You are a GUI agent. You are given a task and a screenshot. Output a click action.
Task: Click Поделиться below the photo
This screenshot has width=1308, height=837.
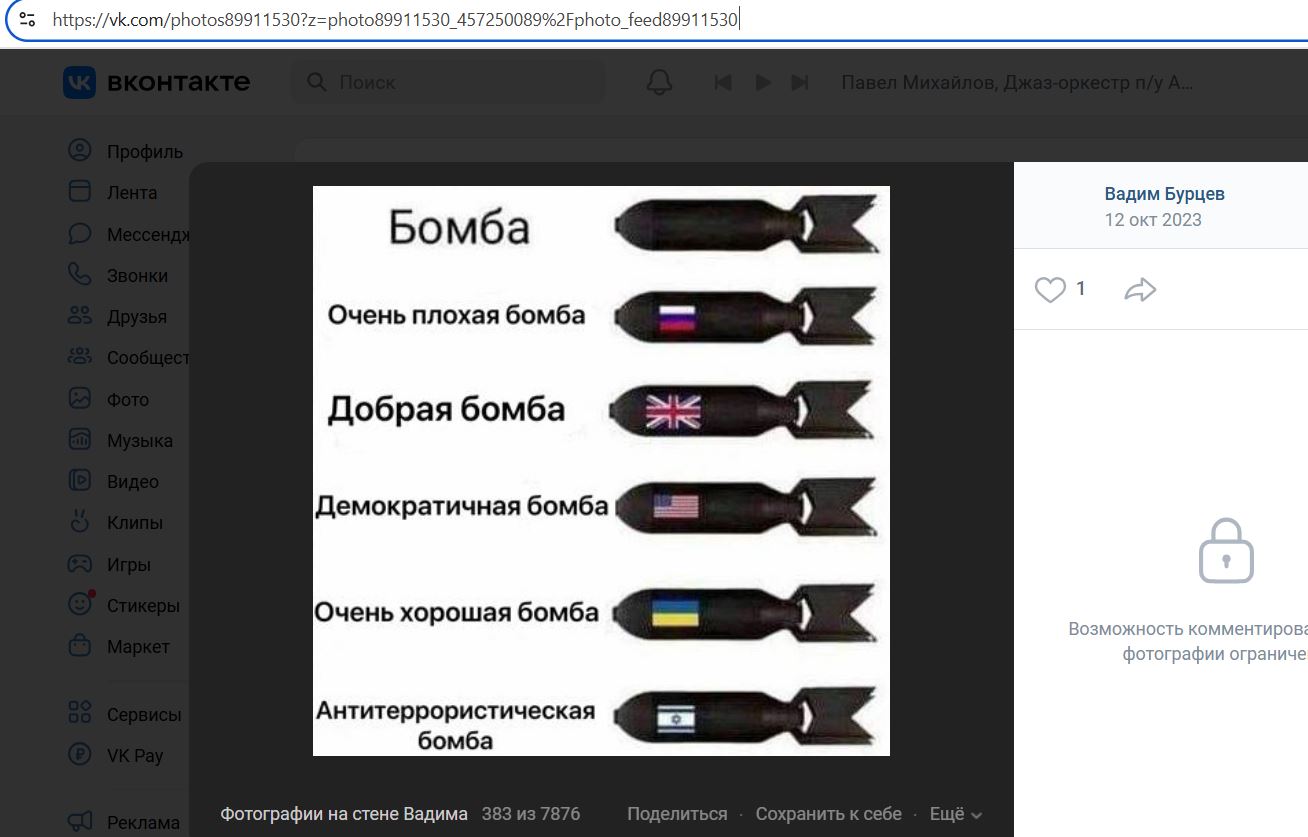[677, 814]
